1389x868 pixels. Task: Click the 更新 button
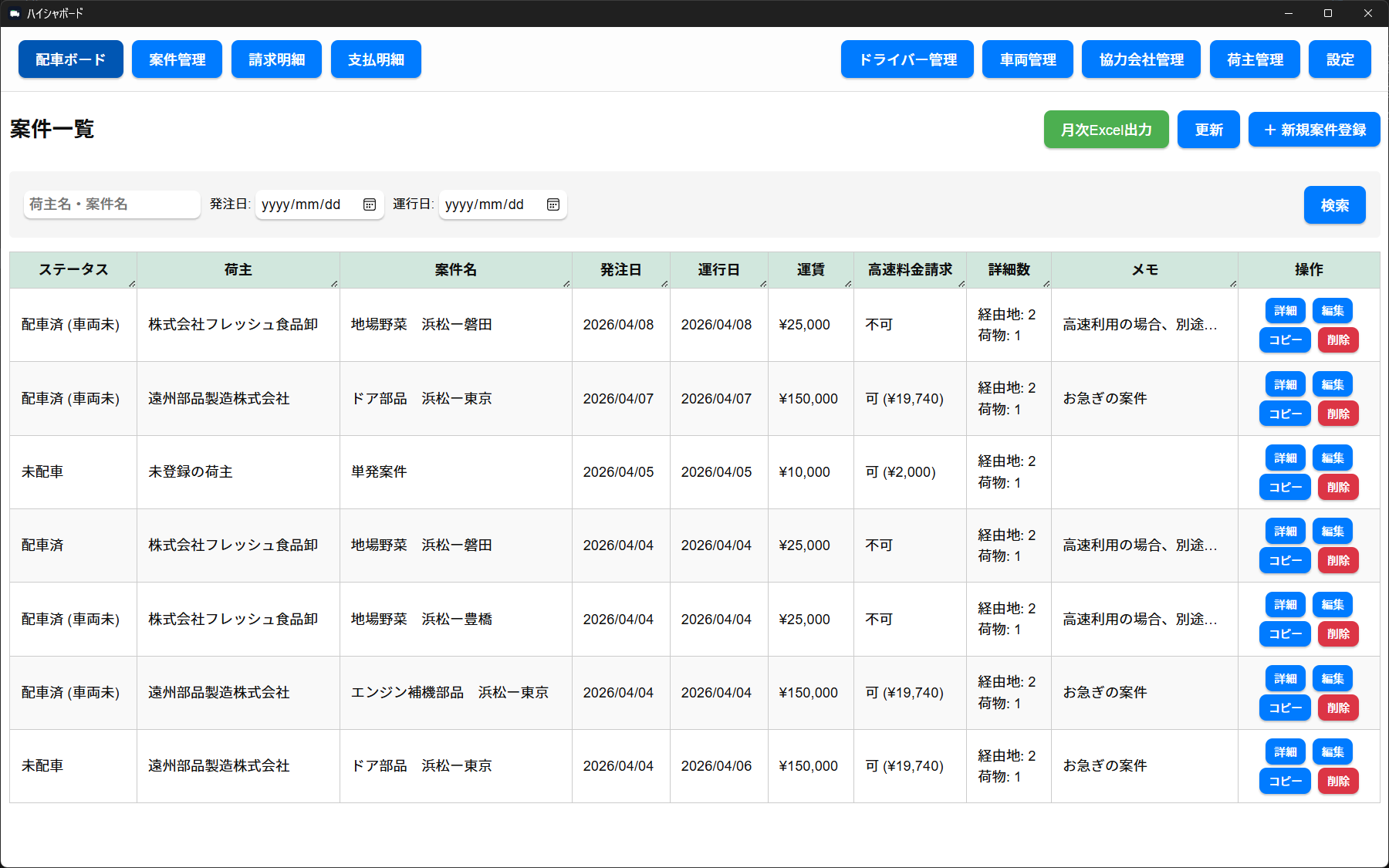coord(1208,130)
